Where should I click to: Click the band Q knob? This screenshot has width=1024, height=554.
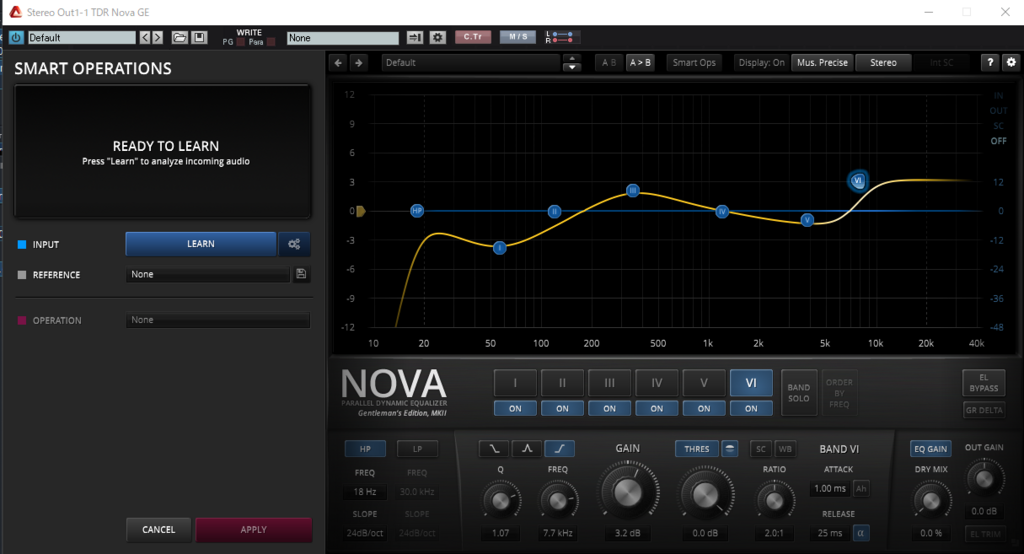(501, 500)
